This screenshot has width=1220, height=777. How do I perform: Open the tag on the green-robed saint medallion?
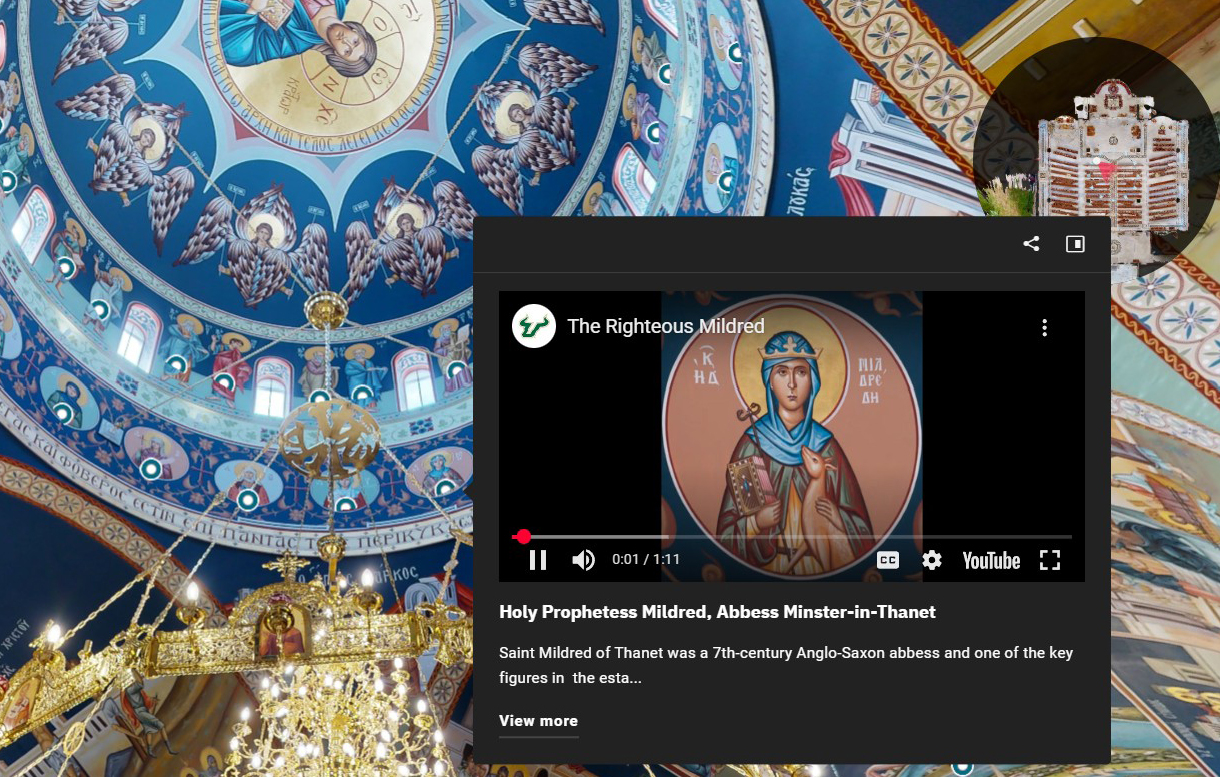[61, 412]
